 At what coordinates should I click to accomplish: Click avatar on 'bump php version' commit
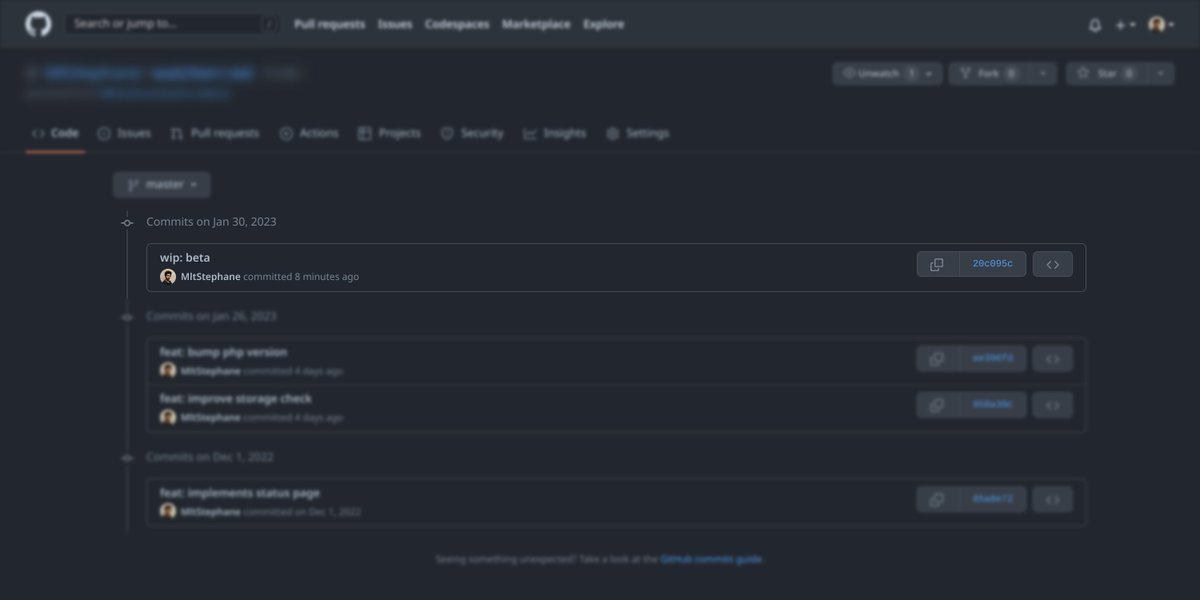168,371
